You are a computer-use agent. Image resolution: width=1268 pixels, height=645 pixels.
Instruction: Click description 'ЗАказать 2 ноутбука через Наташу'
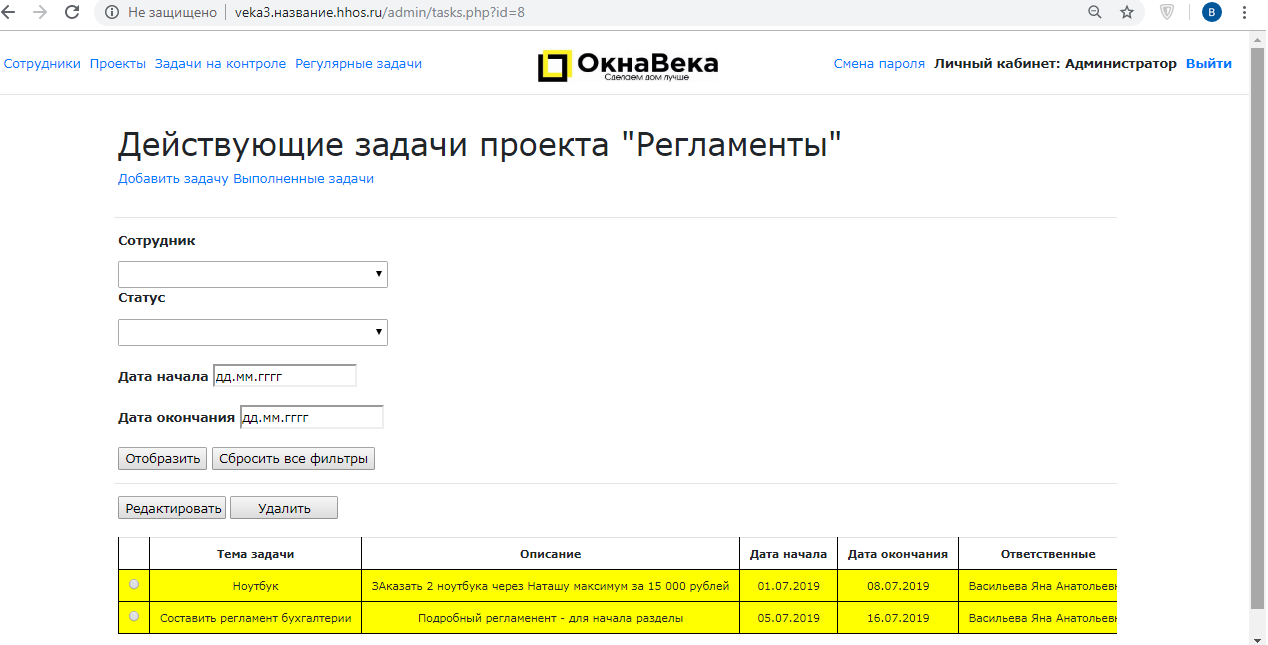[x=550, y=586]
